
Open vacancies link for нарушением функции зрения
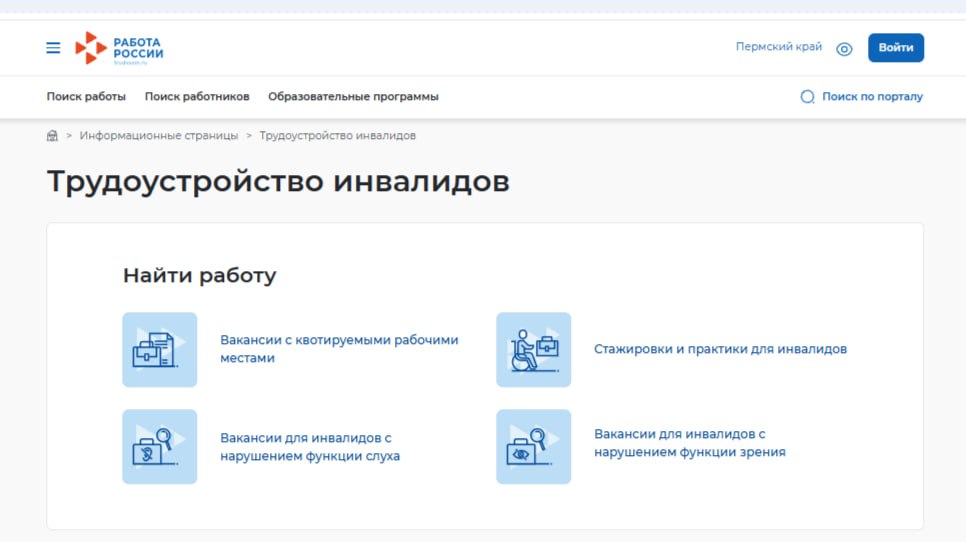689,443
